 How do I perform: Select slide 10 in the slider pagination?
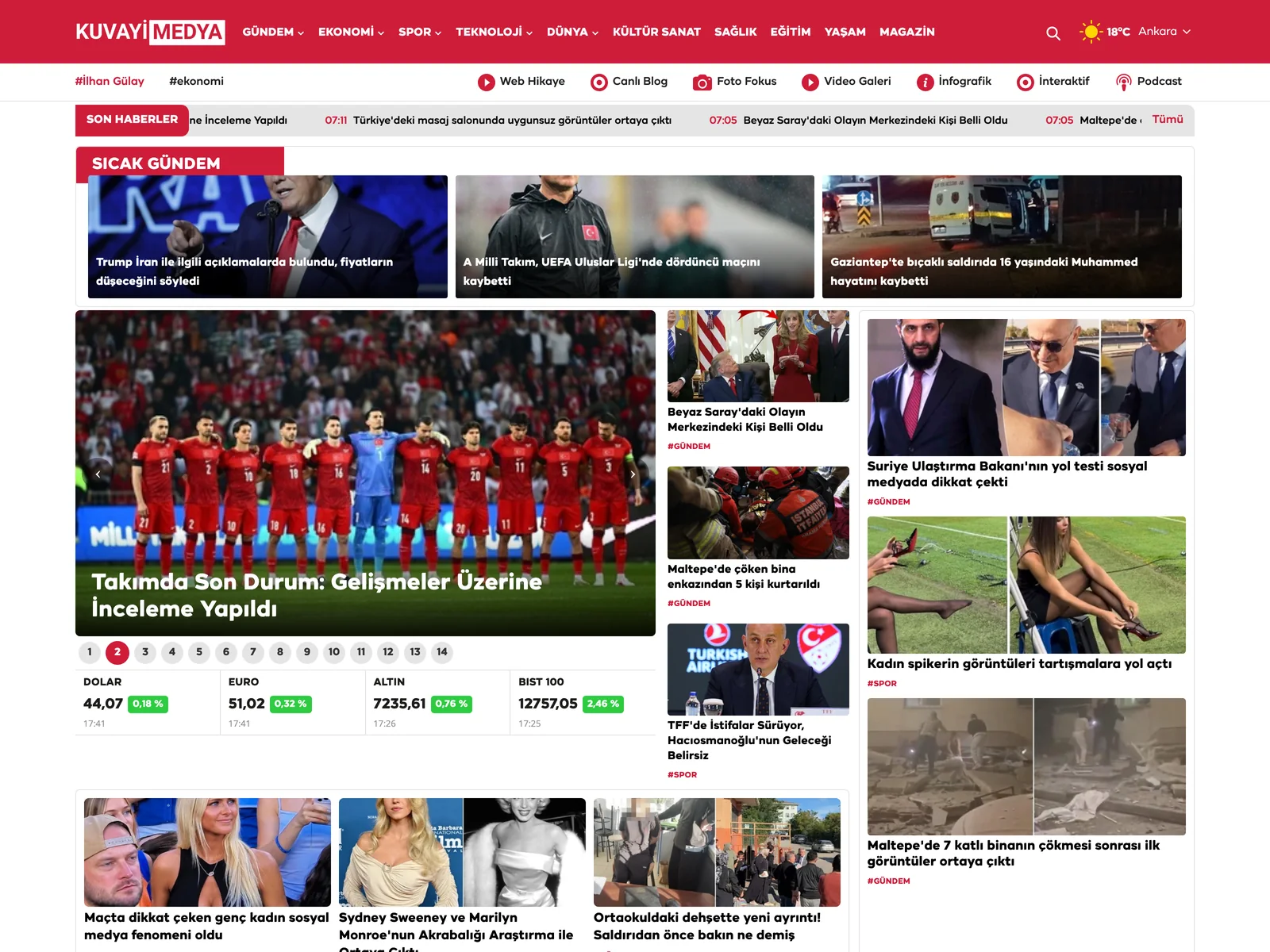click(x=334, y=652)
